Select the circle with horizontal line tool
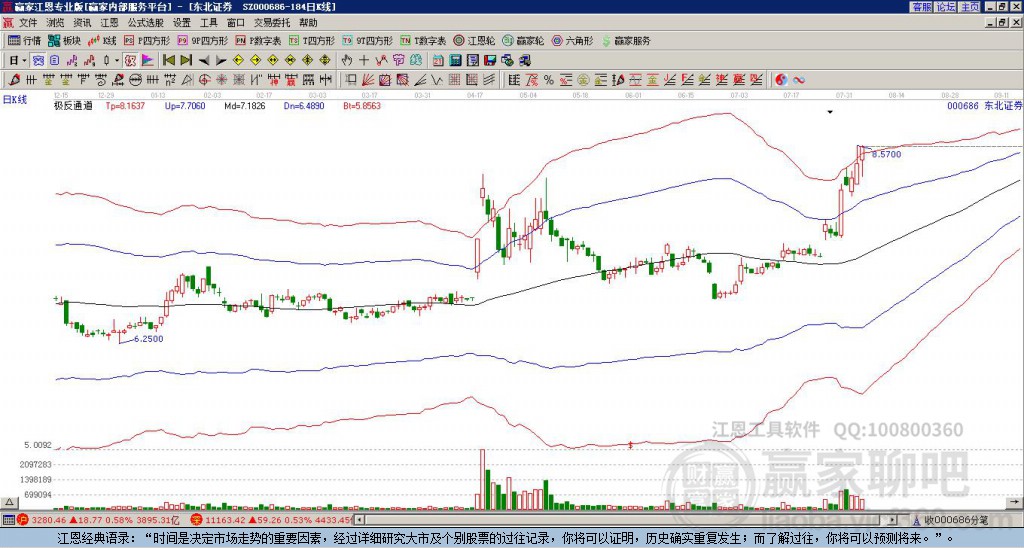Screen dimensions: 1024x548 point(134,80)
